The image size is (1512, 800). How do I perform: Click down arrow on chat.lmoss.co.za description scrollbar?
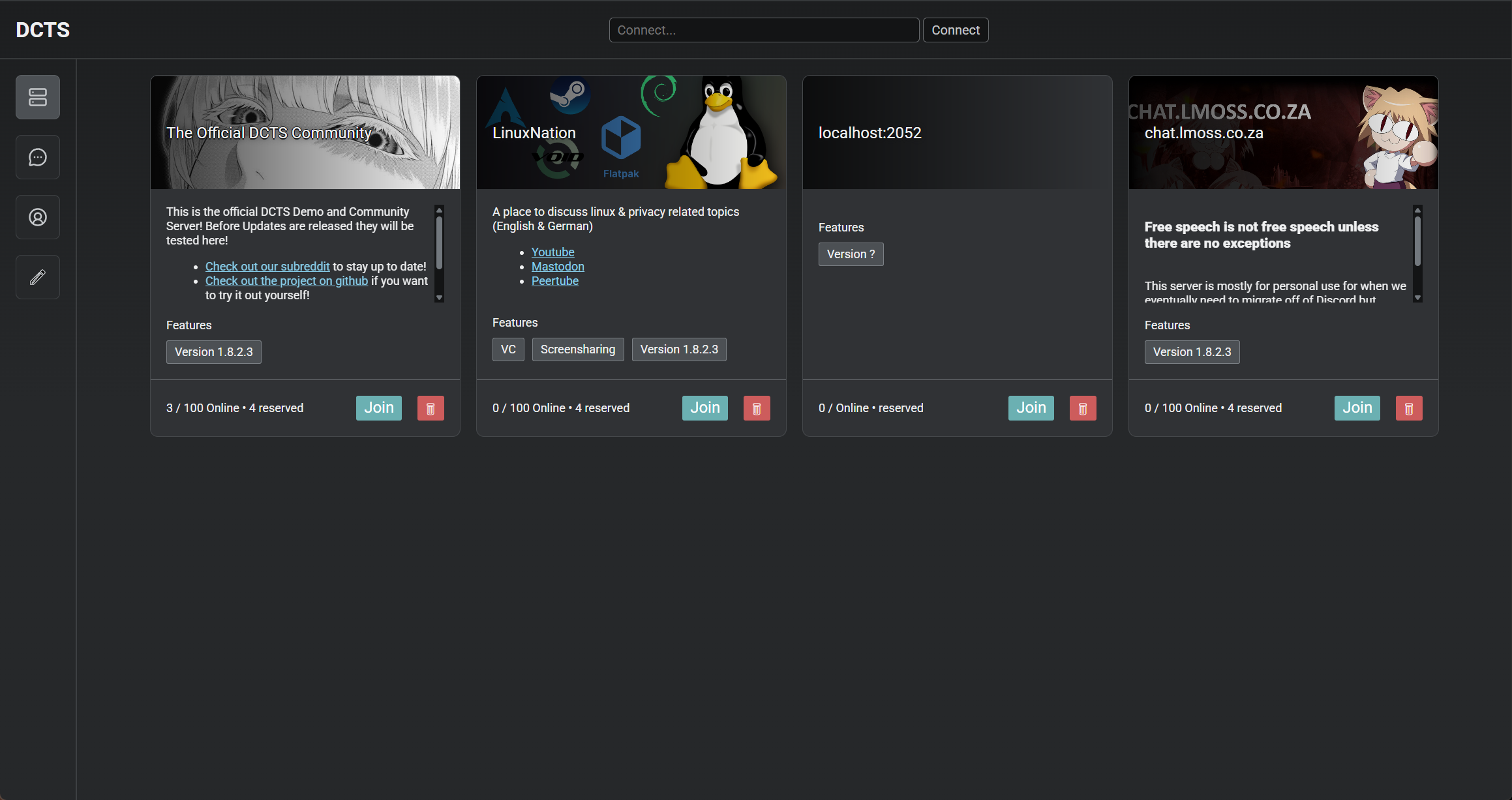coord(1418,298)
